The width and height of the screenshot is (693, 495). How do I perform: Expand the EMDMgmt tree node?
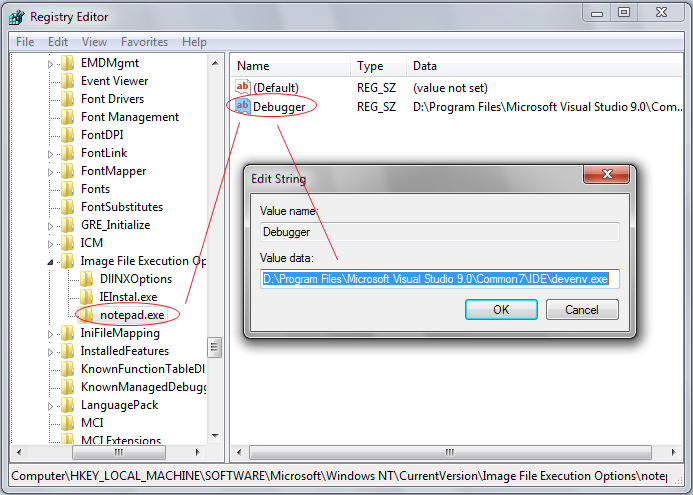(x=50, y=65)
